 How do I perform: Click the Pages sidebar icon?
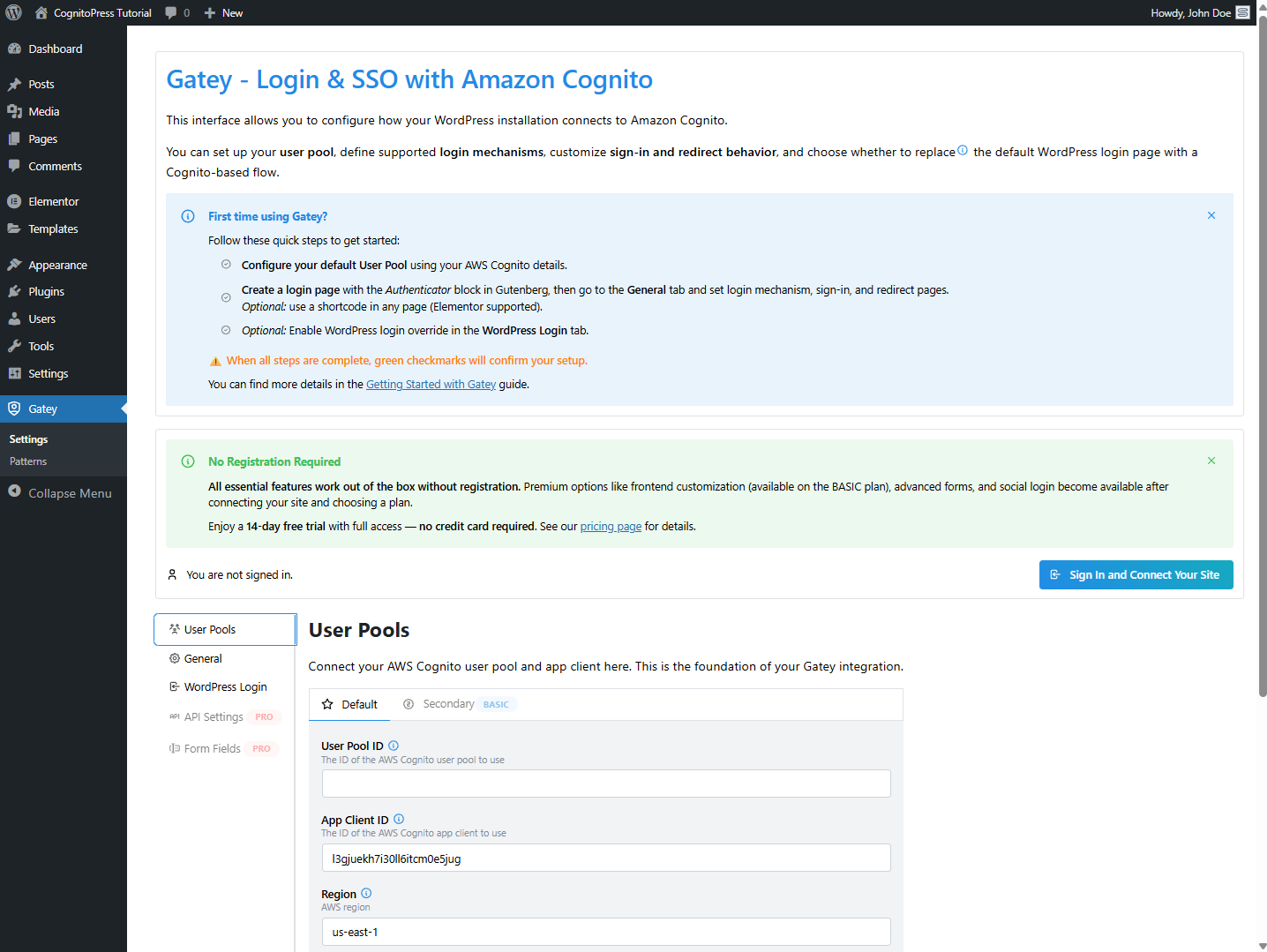point(14,139)
